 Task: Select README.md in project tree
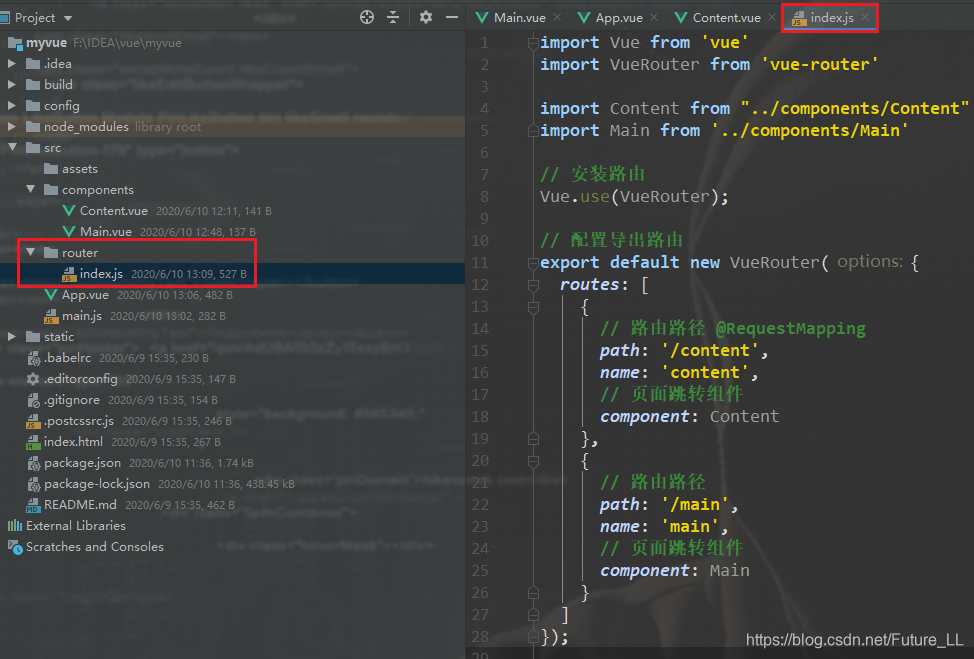pyautogui.click(x=80, y=505)
